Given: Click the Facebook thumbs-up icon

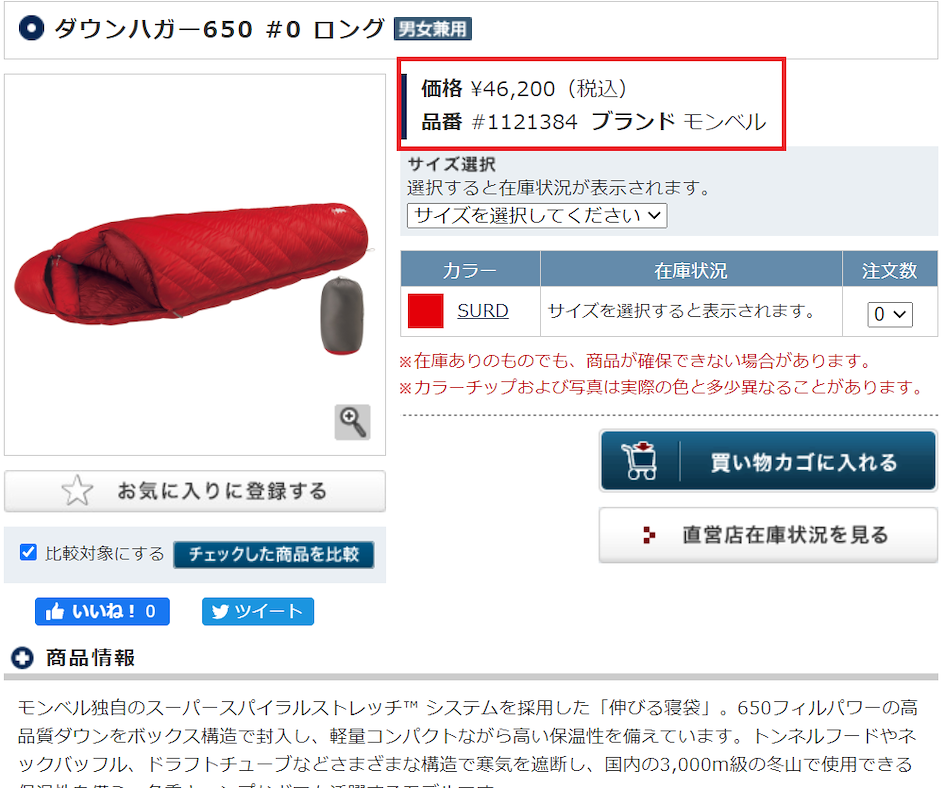Looking at the screenshot, I should tap(55, 611).
